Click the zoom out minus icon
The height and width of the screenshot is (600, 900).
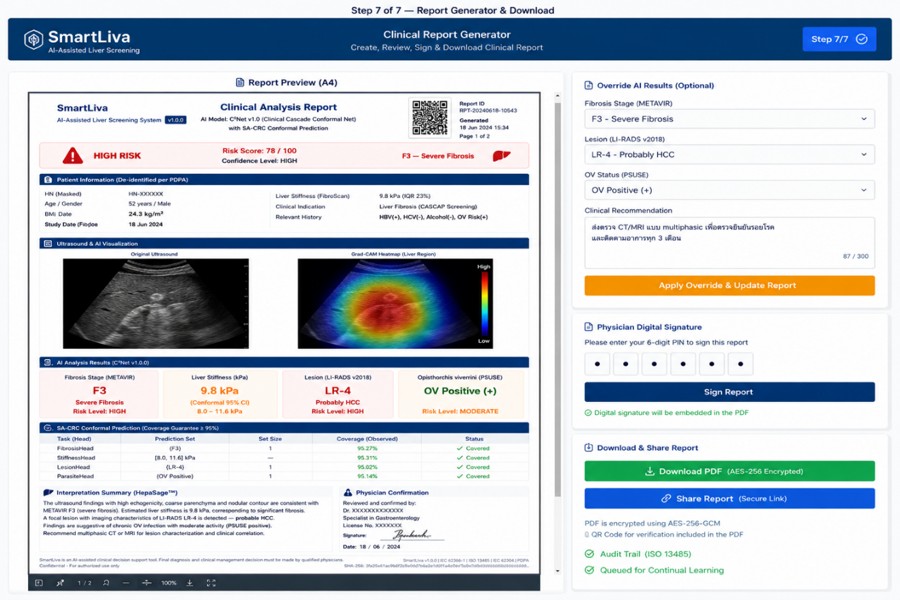click(x=126, y=583)
